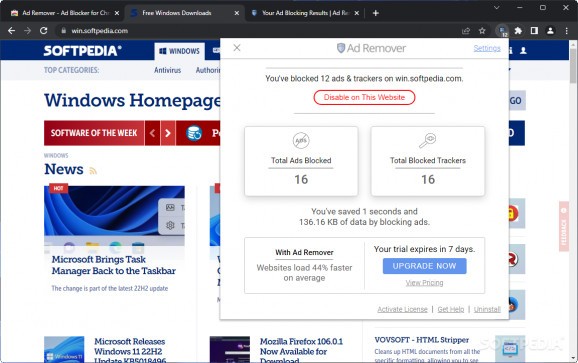Go back with the browser back arrow
578x363 pixels.
(11, 31)
